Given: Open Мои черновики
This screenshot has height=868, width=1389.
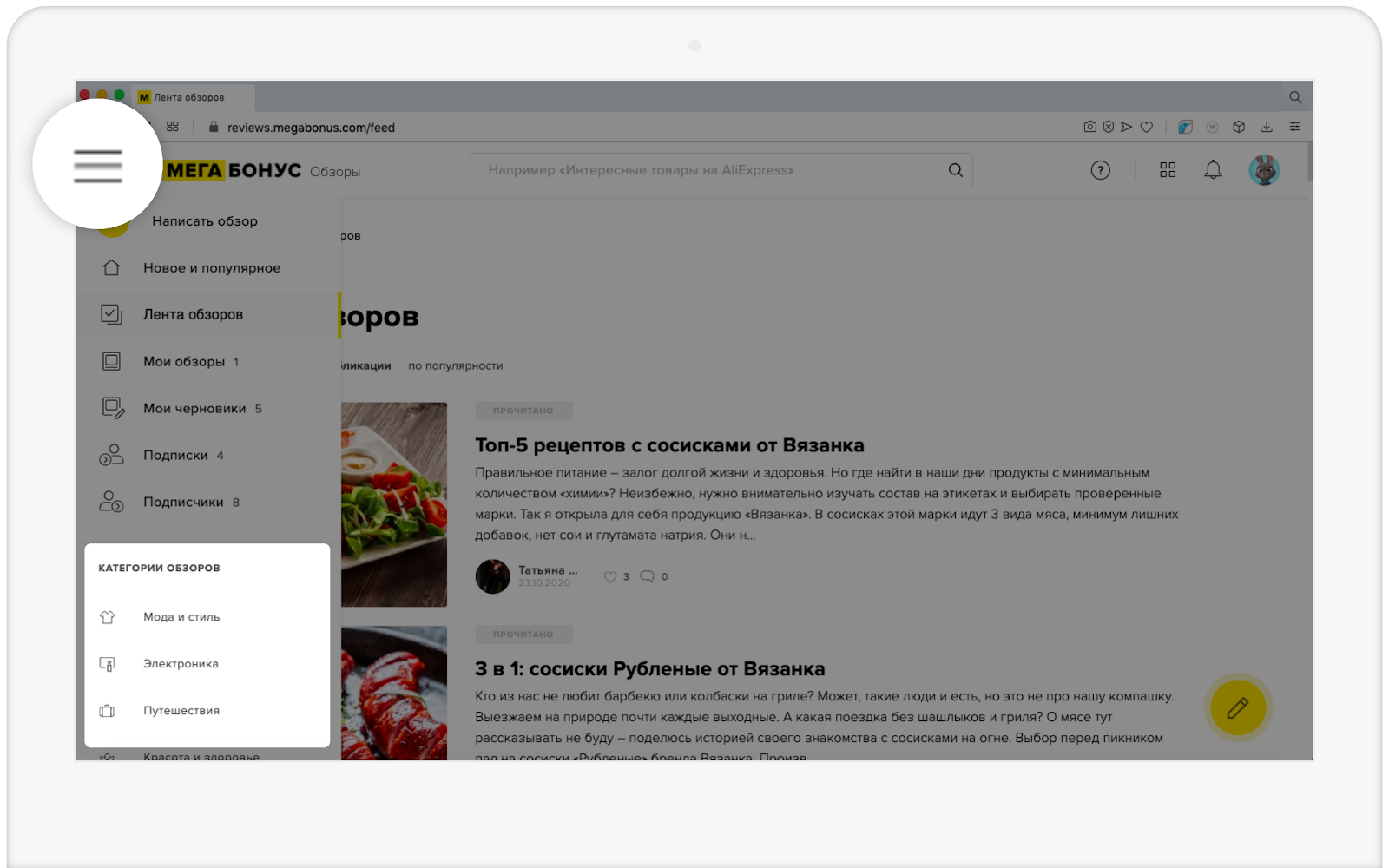Looking at the screenshot, I should coord(194,408).
